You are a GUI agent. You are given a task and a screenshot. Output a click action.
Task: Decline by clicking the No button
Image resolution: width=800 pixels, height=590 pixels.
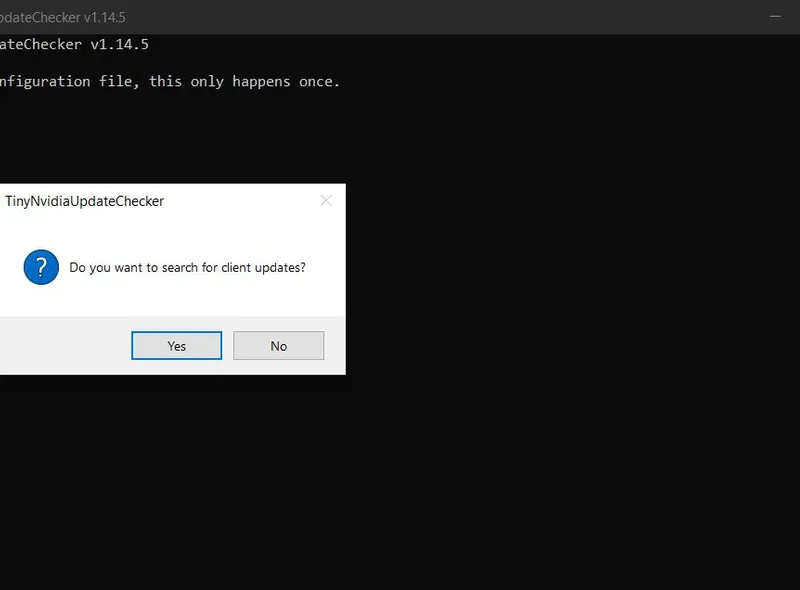[x=279, y=346]
